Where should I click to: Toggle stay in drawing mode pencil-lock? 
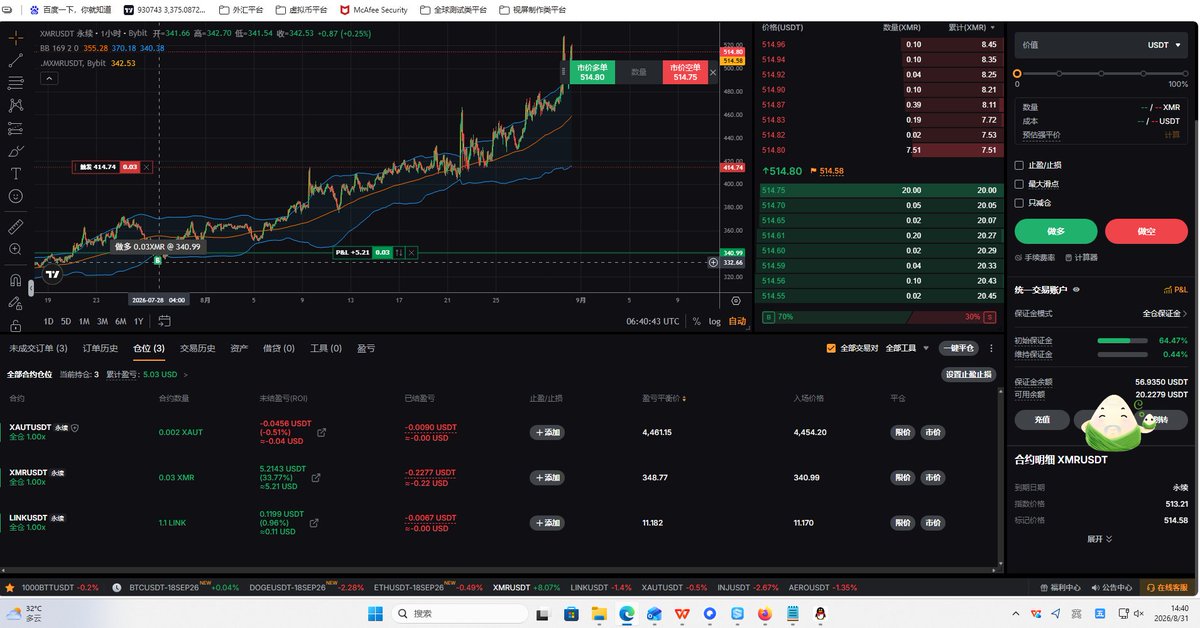click(x=16, y=303)
